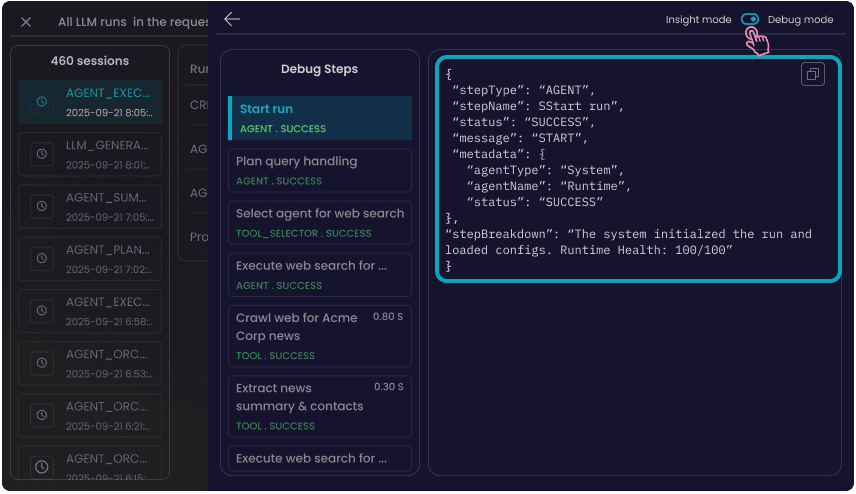
Task: Toggle the Insight/Debug mode switch
Action: 750,20
